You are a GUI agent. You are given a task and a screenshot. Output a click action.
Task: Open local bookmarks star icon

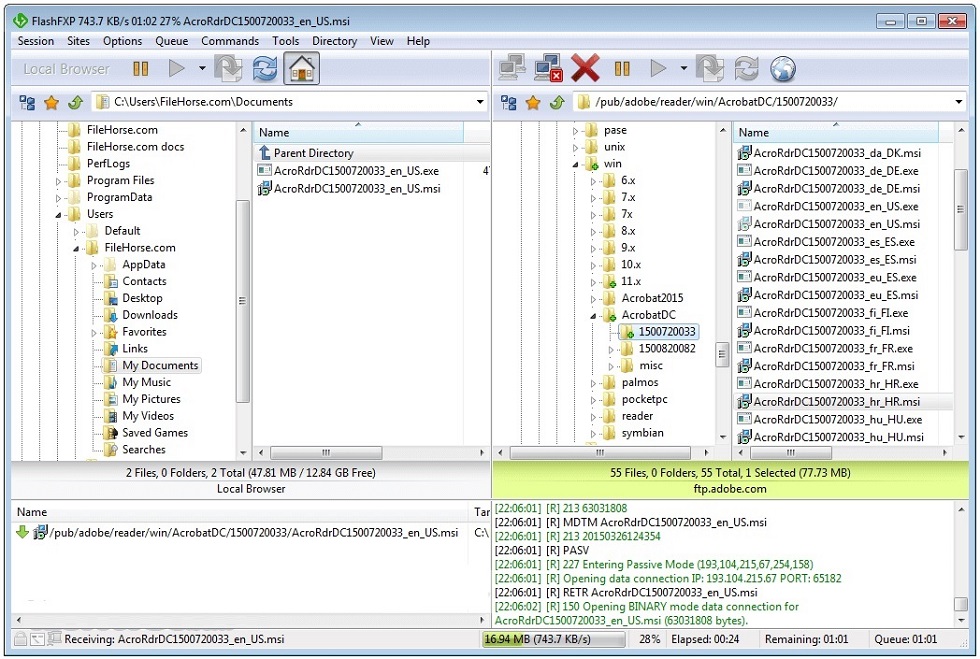tap(51, 102)
